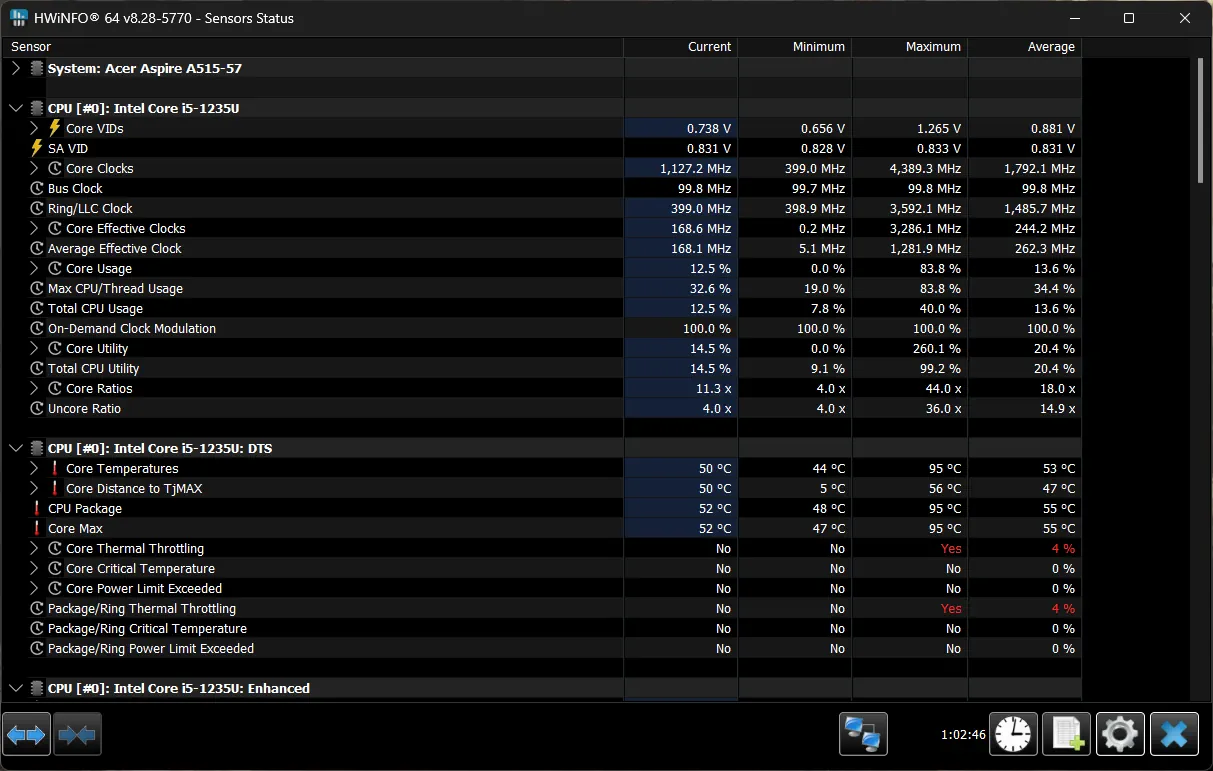The image size is (1213, 771).
Task: Select the Package/Ring Power Limit Exceeded row
Action: pyautogui.click(x=541, y=648)
